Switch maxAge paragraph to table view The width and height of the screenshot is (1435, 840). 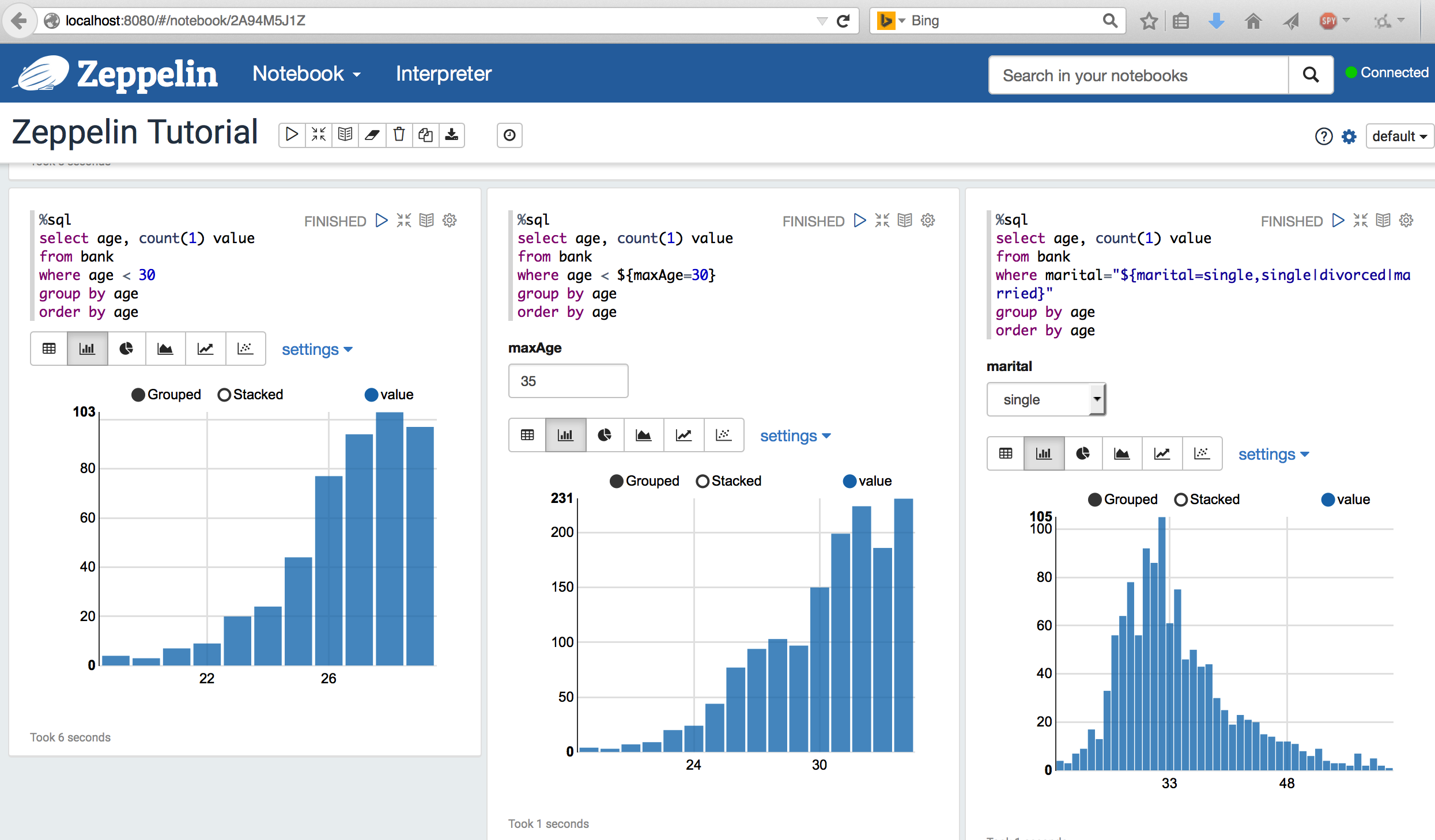[x=527, y=435]
